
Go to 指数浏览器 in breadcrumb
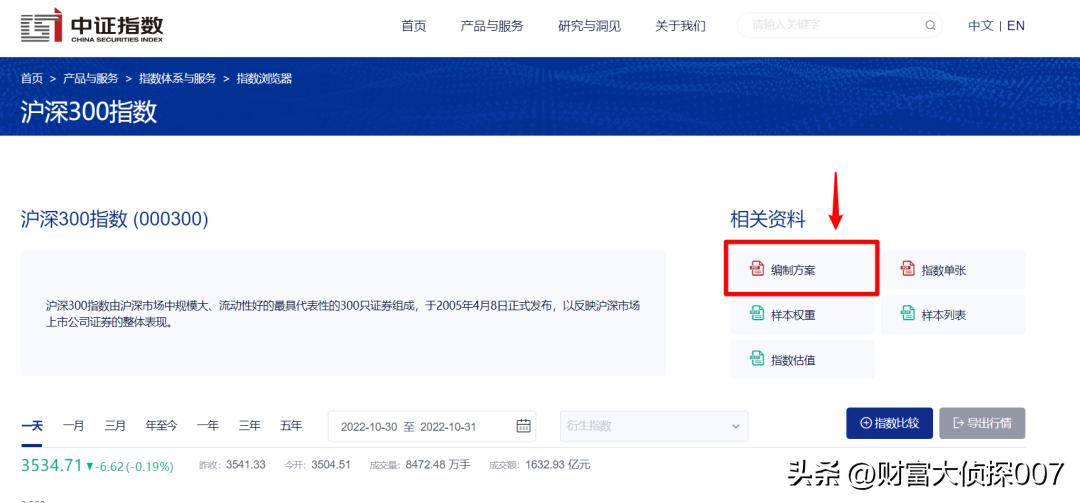coord(264,79)
